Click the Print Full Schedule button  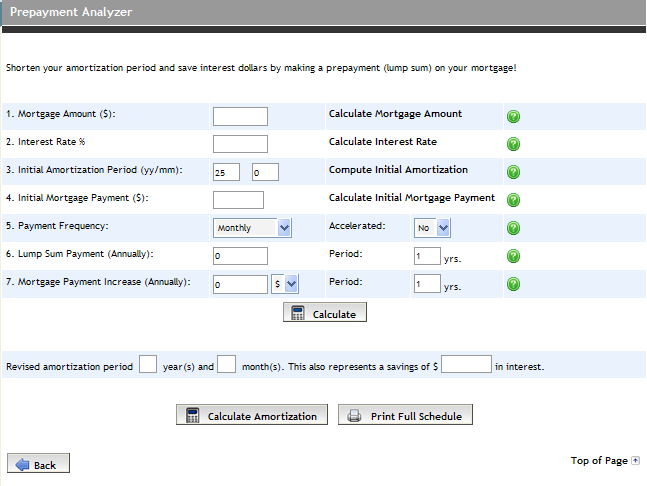[x=405, y=415]
